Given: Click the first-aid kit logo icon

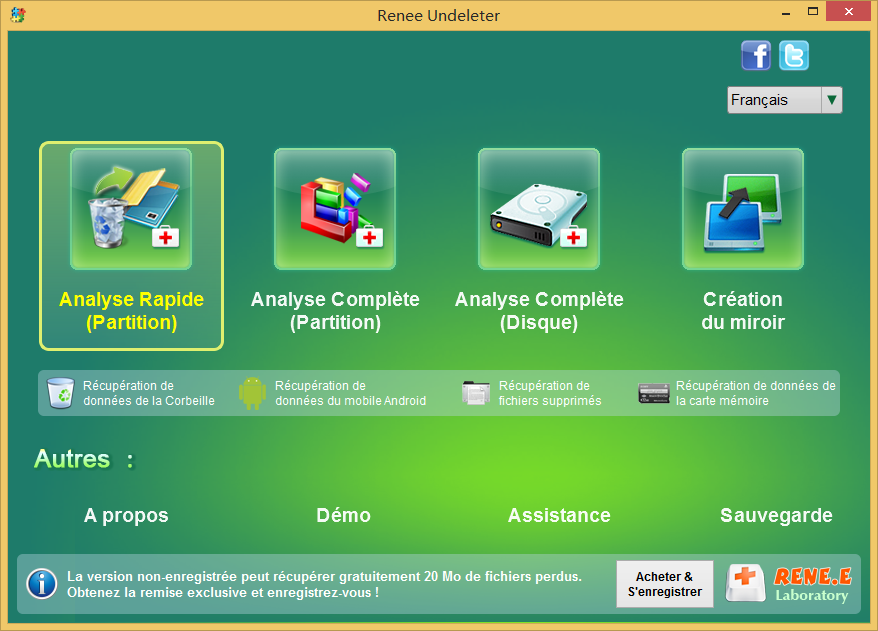Looking at the screenshot, I should 745,583.
